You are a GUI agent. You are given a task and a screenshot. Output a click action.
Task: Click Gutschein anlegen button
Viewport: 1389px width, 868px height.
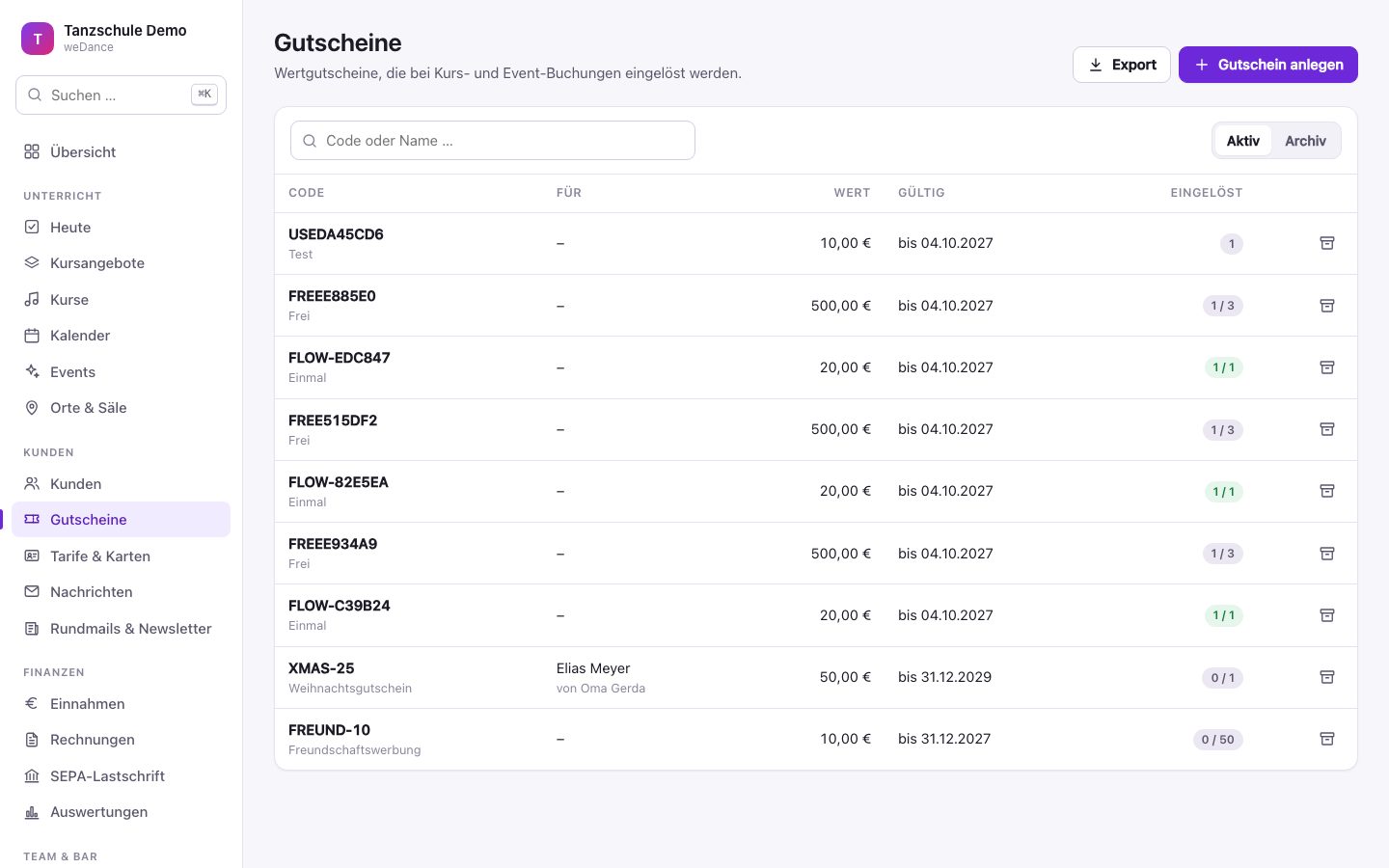click(x=1268, y=65)
